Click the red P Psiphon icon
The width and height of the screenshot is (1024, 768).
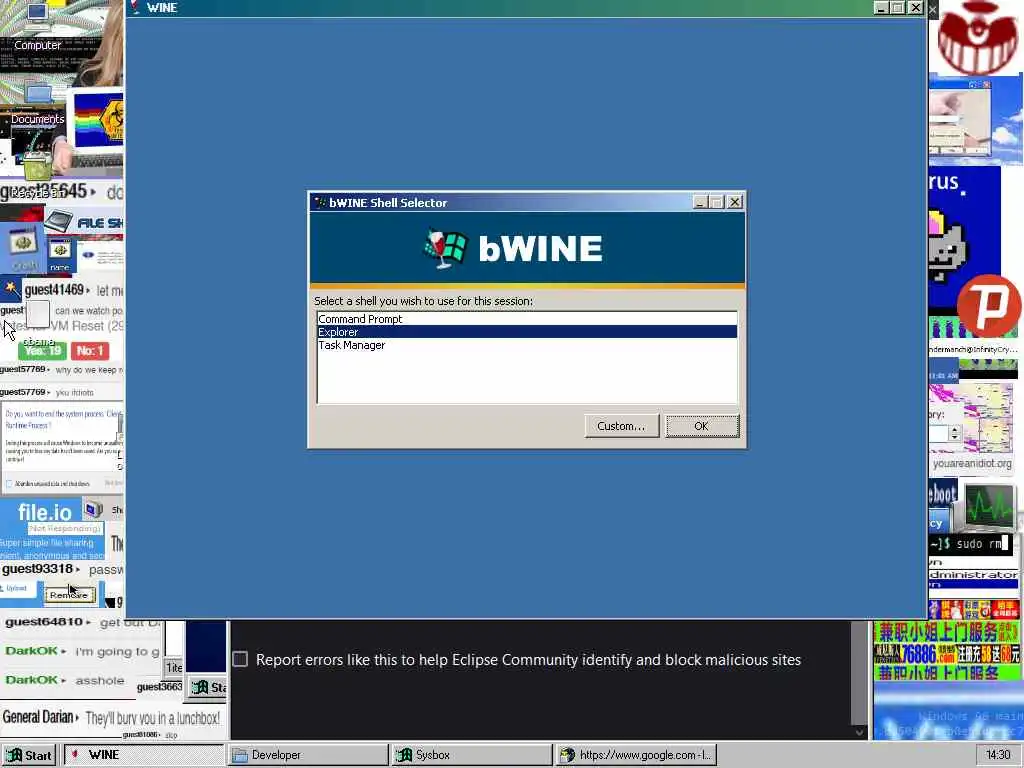pyautogui.click(x=990, y=306)
